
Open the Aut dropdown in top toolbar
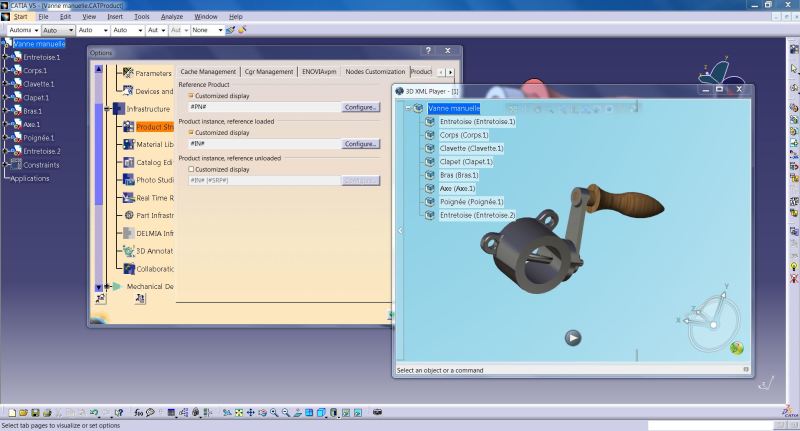[x=163, y=30]
